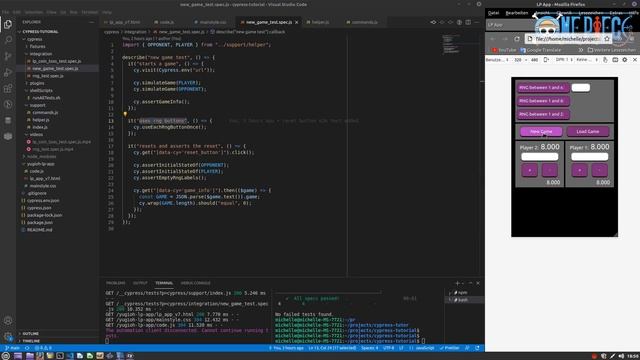Expand the plugins folder
The width and height of the screenshot is (640, 360).
tap(37, 83)
